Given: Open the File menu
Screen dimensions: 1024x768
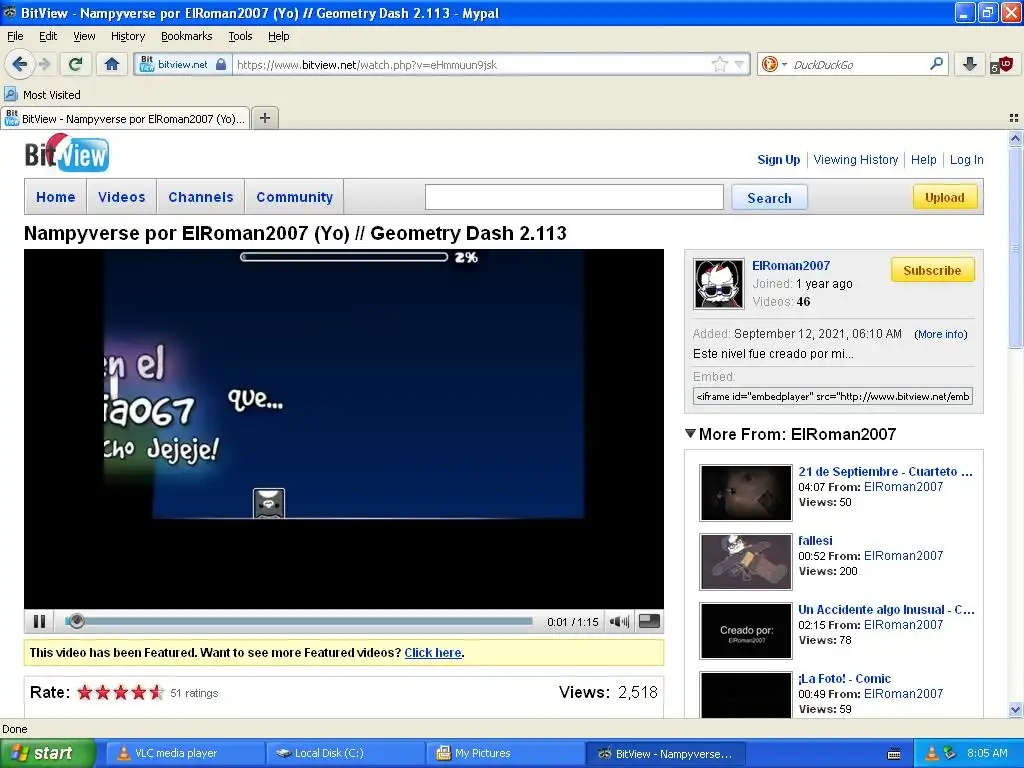Looking at the screenshot, I should click(x=15, y=36).
